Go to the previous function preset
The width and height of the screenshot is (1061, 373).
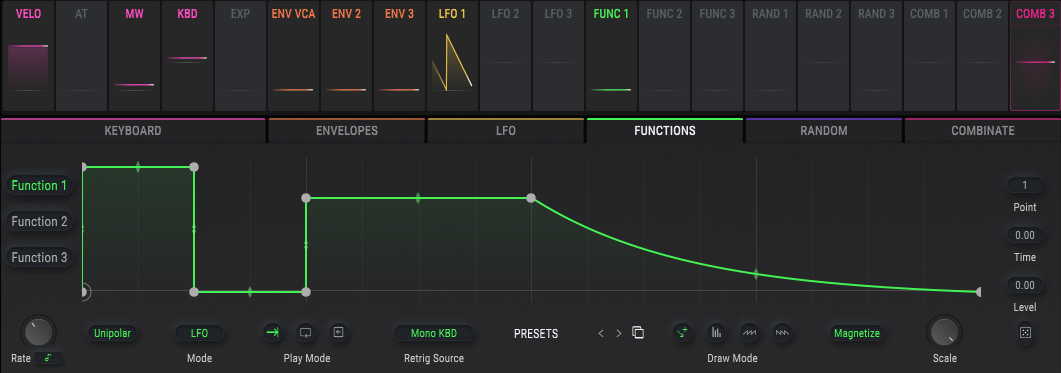[x=601, y=333]
